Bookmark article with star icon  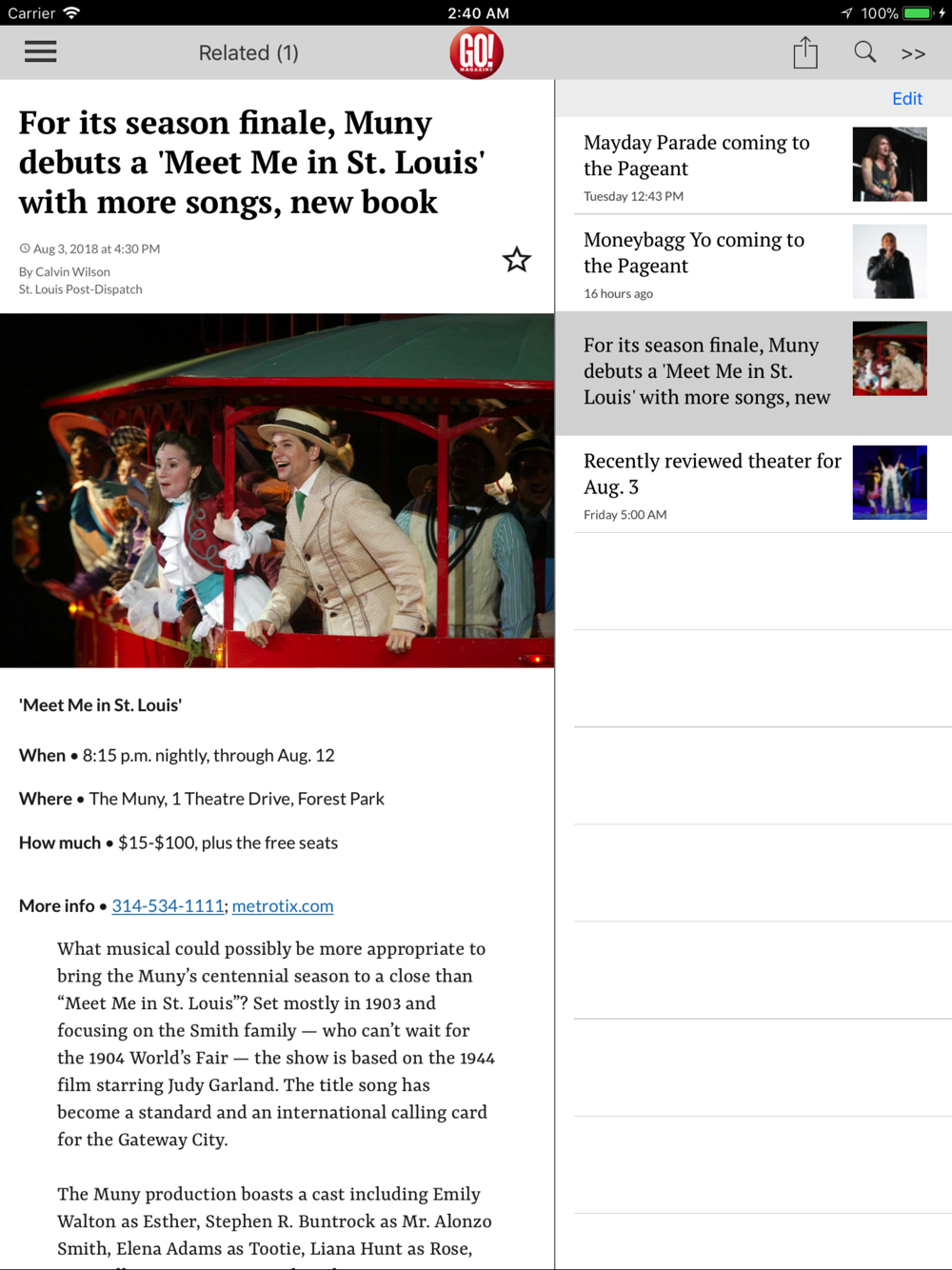517,259
